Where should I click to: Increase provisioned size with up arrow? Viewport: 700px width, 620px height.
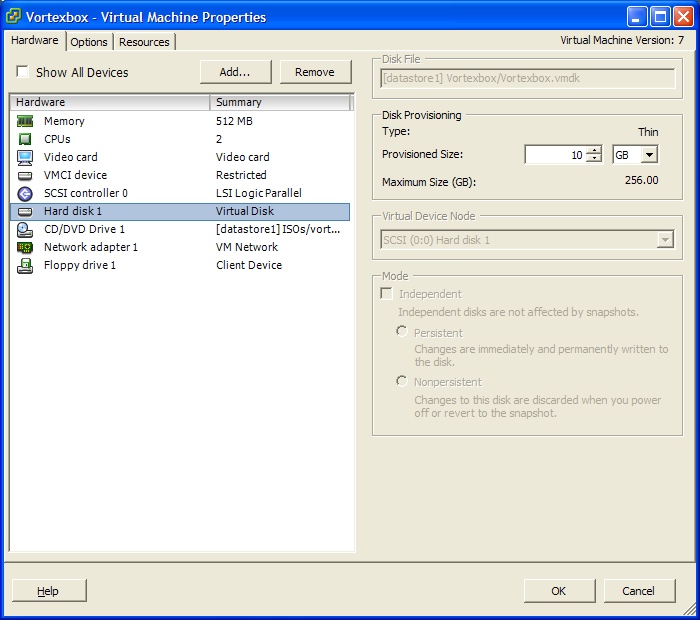point(594,150)
